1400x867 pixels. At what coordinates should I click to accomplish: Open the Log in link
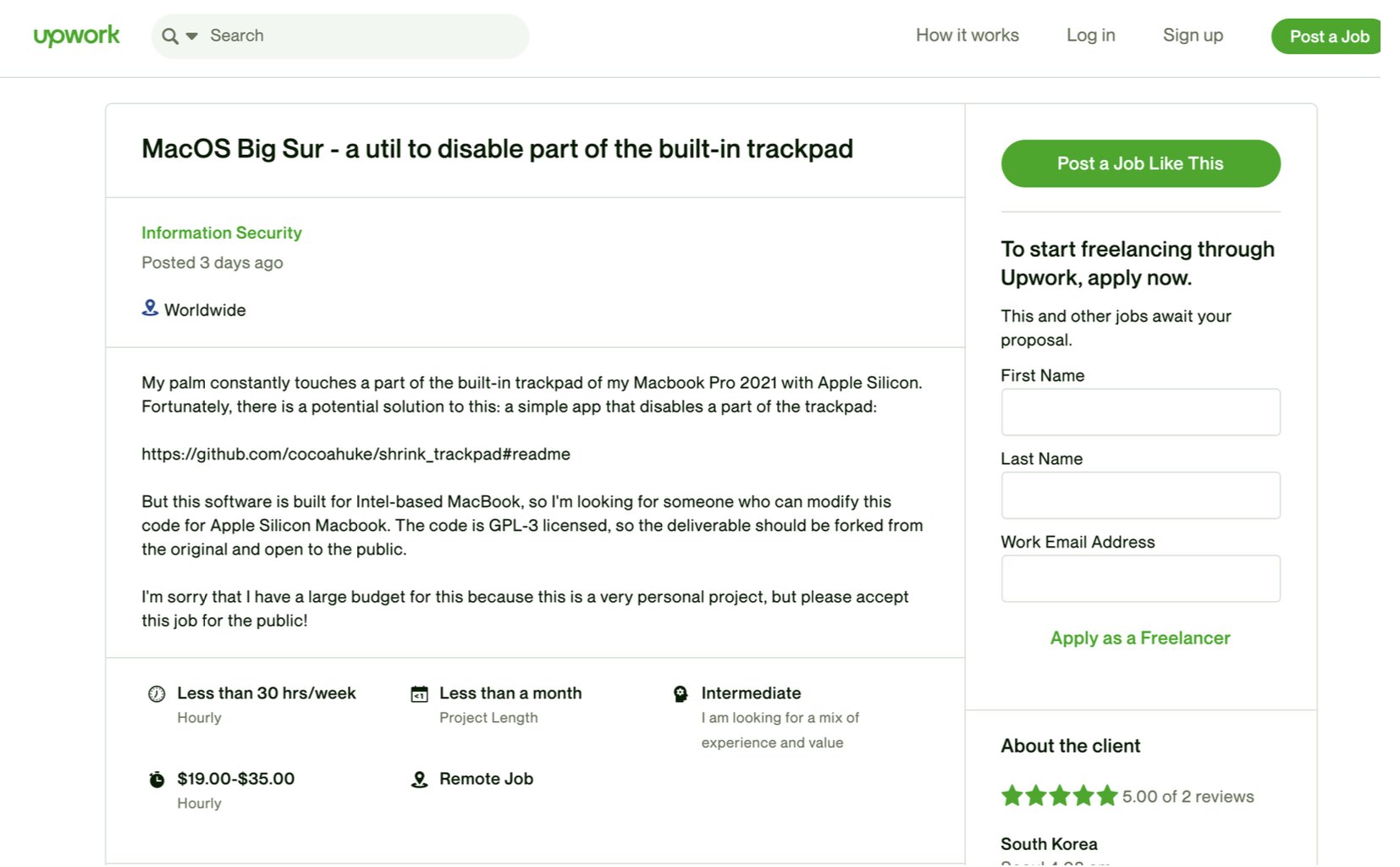coord(1090,36)
